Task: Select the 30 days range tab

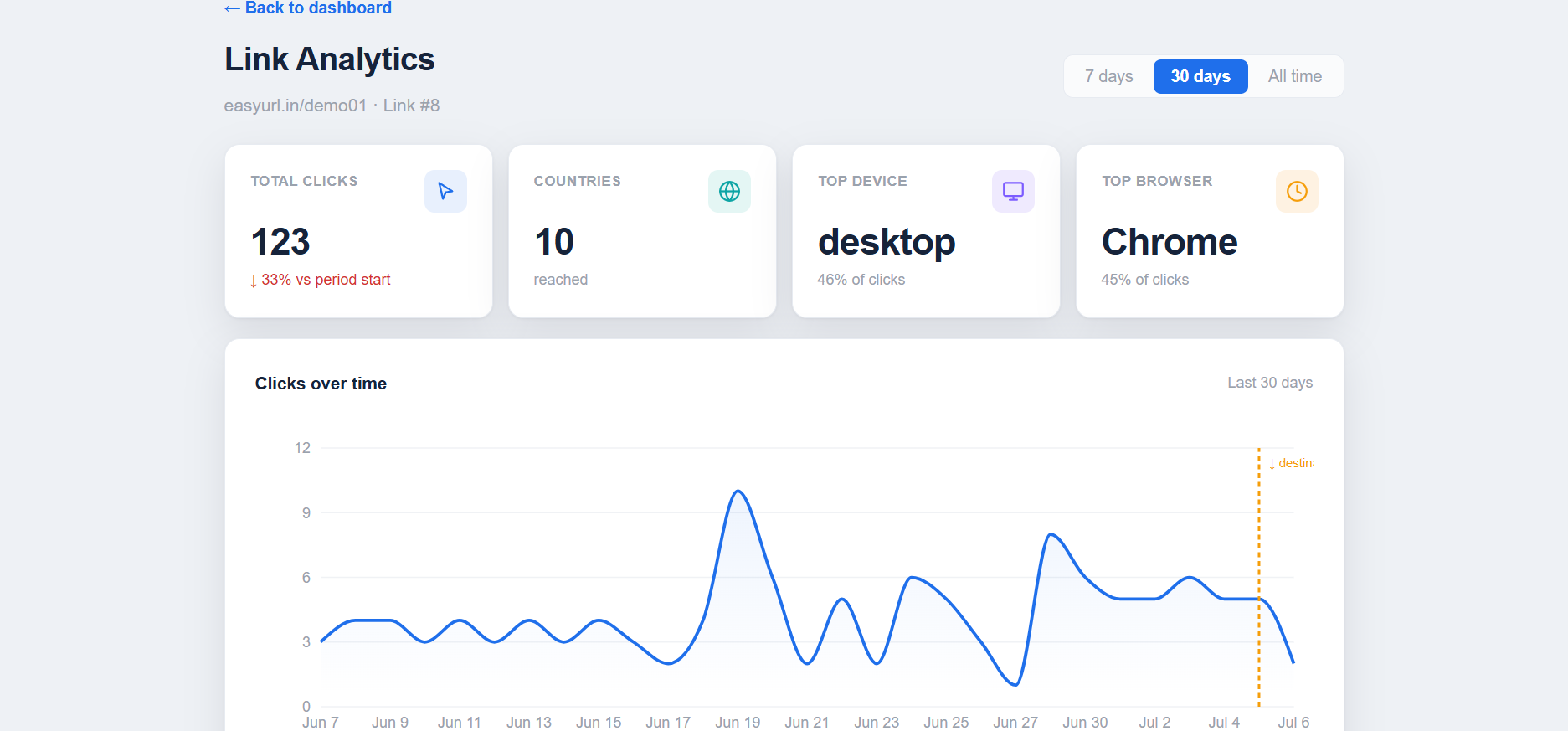Action: coord(1200,76)
